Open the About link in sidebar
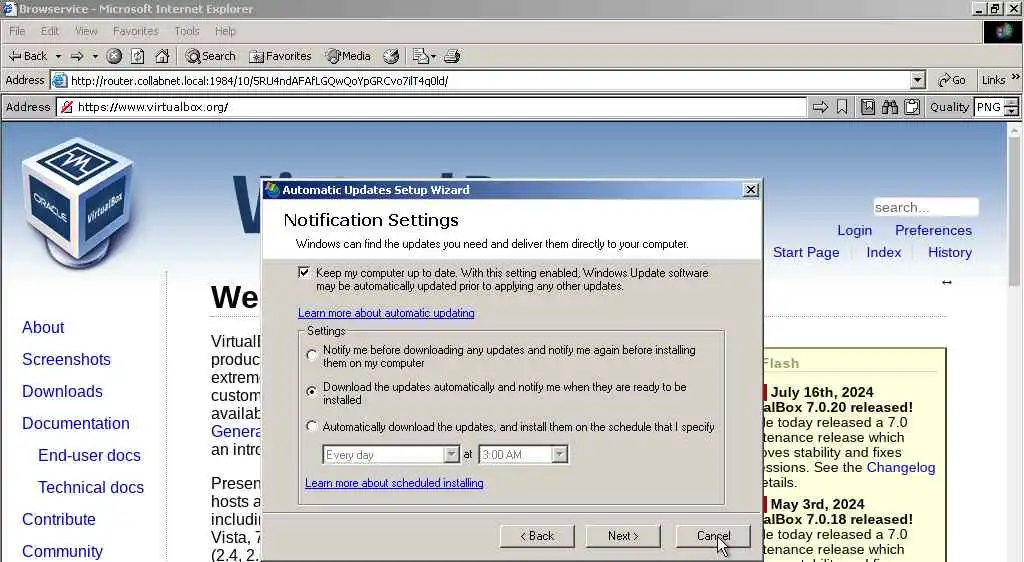 click(42, 327)
